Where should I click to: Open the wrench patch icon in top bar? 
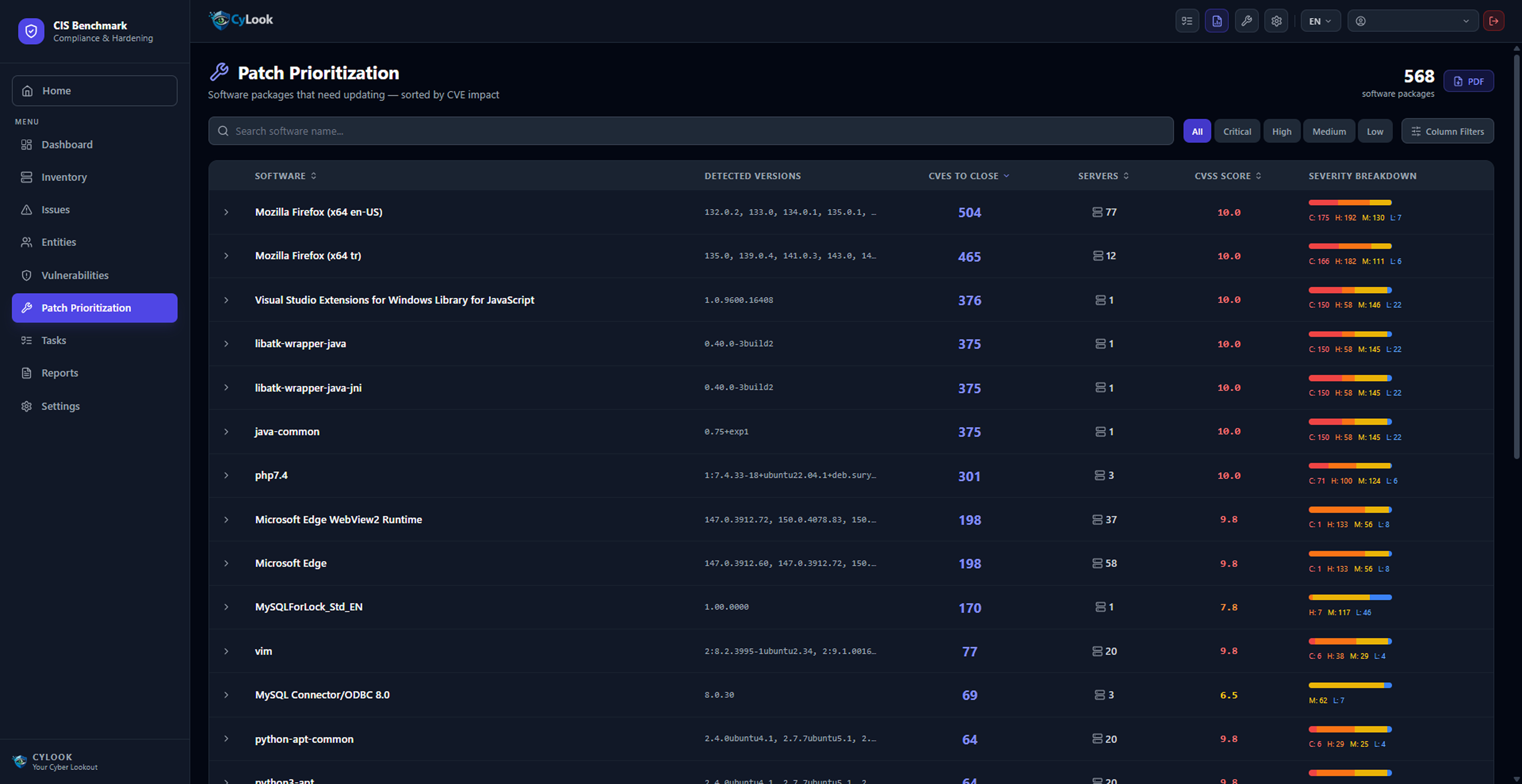1247,21
